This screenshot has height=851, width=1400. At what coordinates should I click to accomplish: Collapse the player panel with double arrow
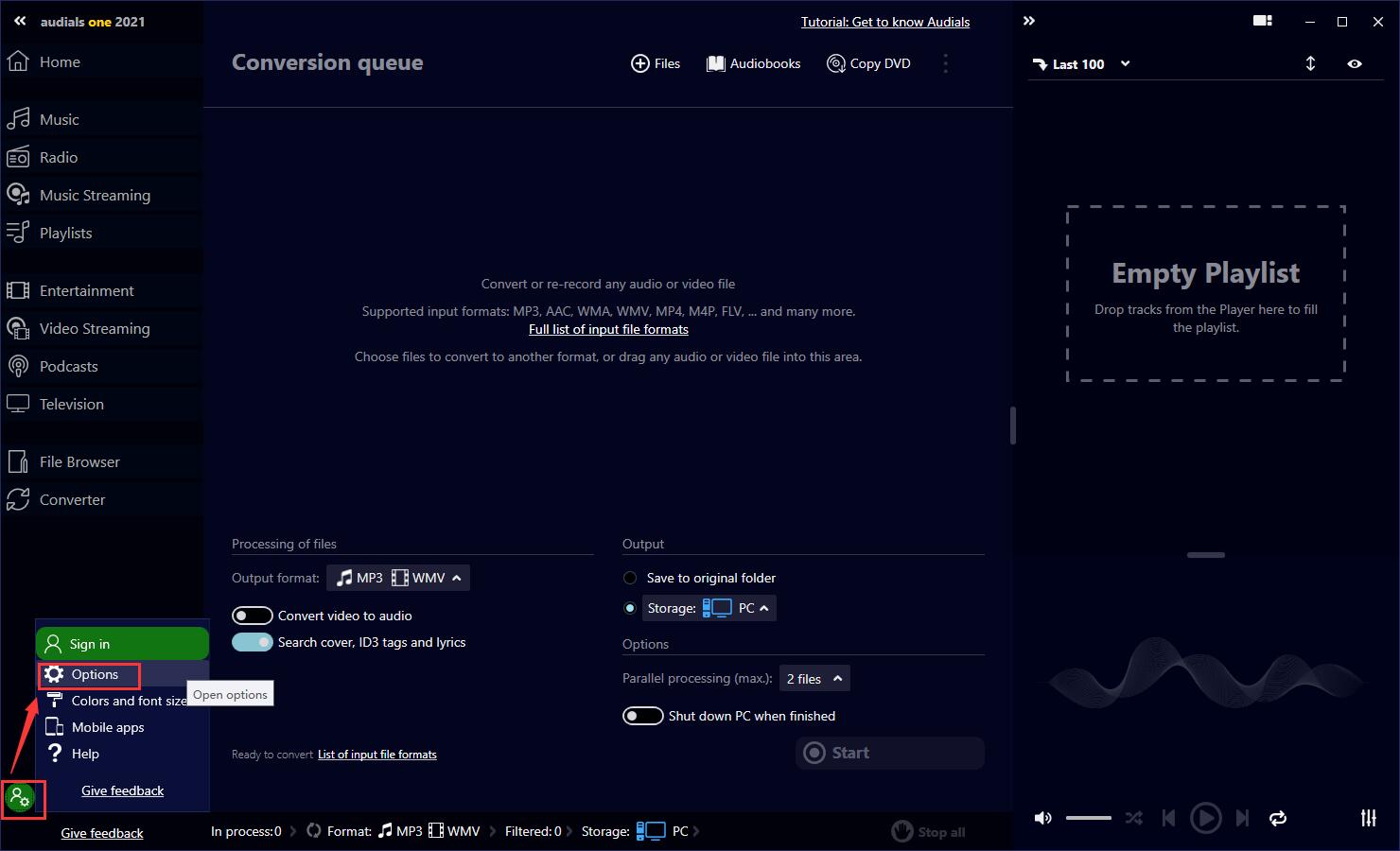[1029, 21]
